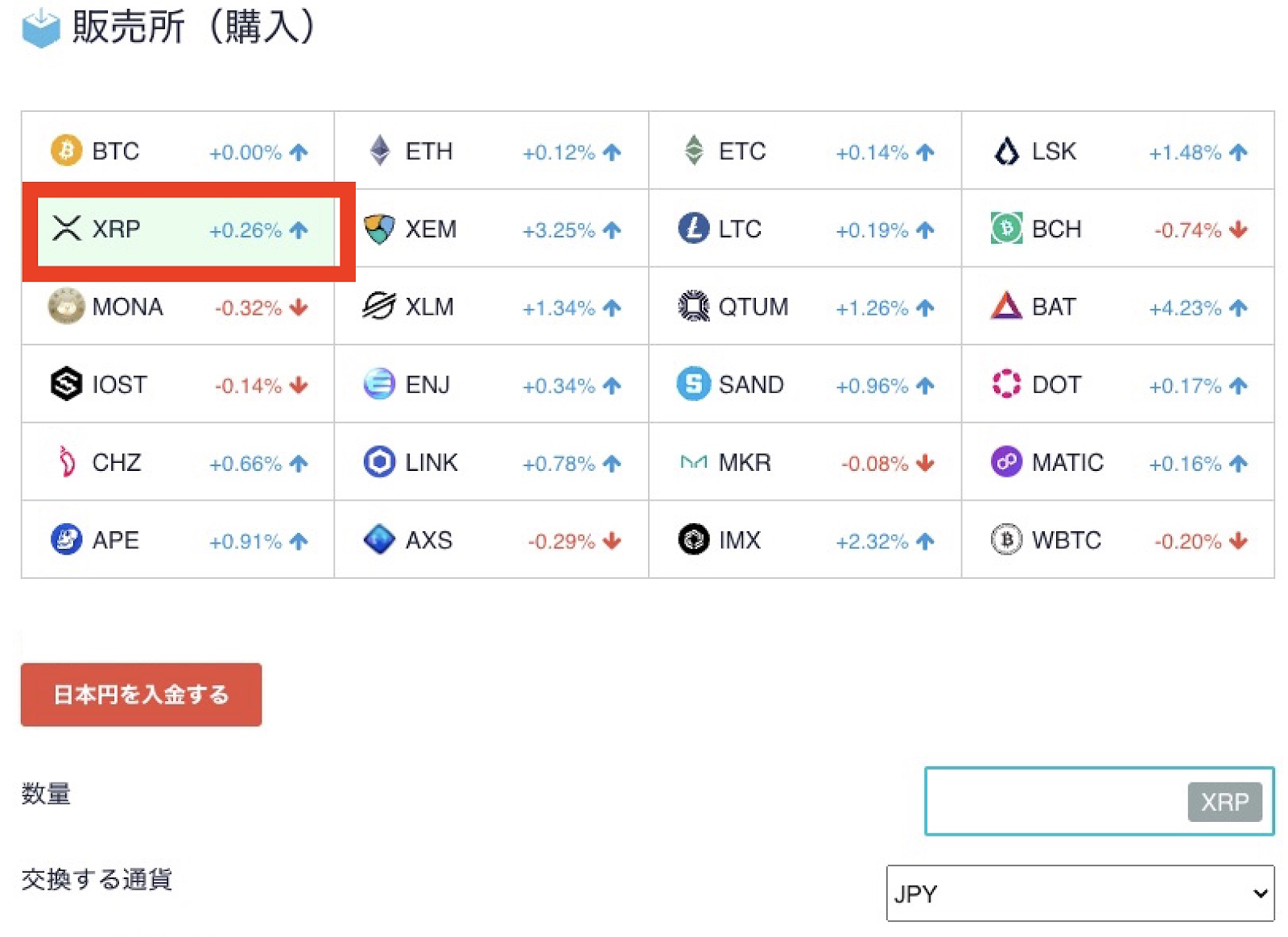The image size is (1288, 937).
Task: Pick the QTUM logo icon
Action: point(693,306)
